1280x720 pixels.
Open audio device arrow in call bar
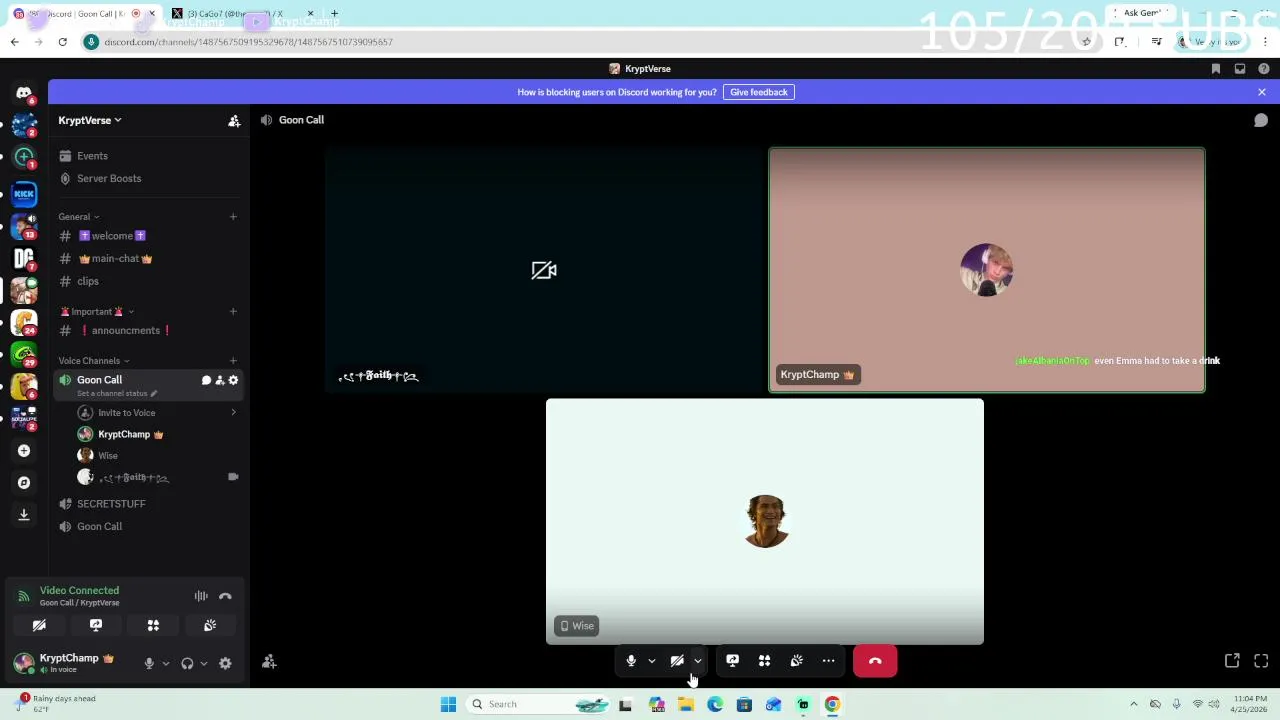point(651,661)
